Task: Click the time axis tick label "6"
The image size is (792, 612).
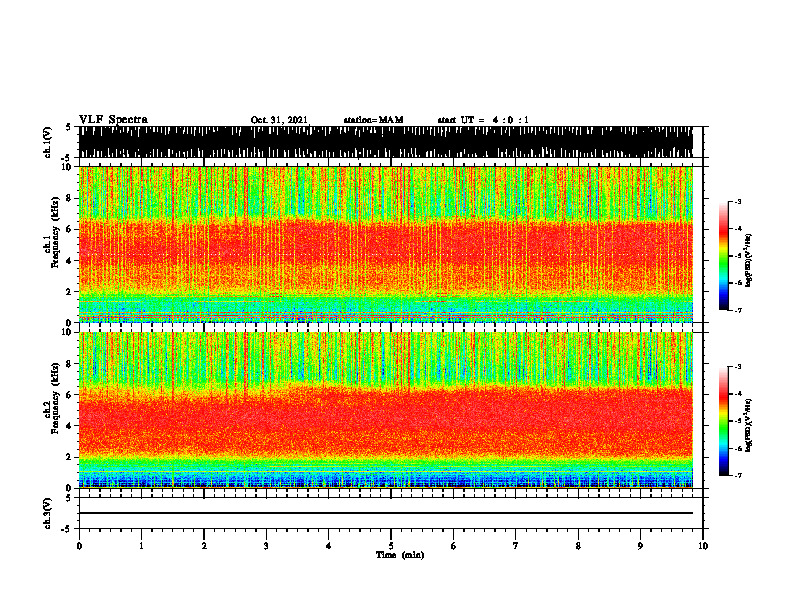Action: click(454, 546)
